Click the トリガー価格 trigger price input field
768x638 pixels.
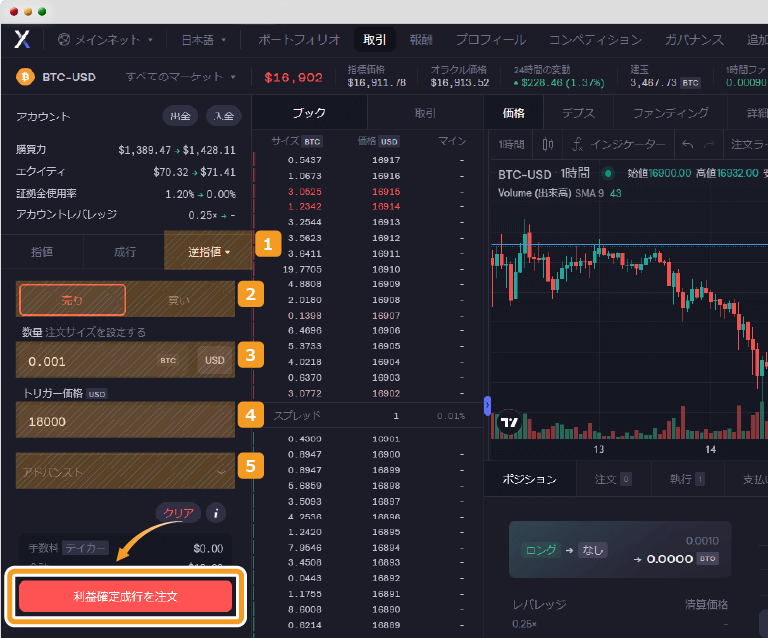pos(125,421)
